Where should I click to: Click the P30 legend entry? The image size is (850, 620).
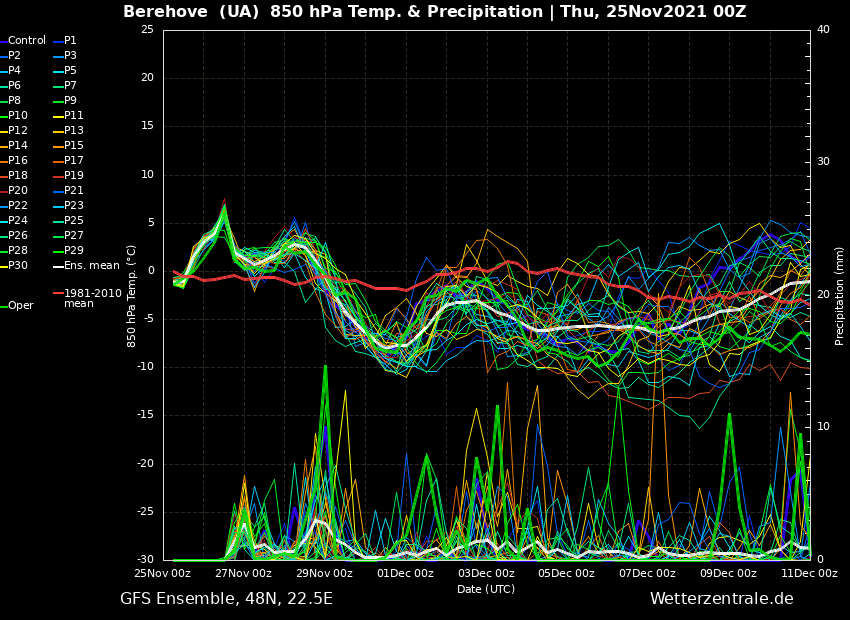click(x=18, y=266)
